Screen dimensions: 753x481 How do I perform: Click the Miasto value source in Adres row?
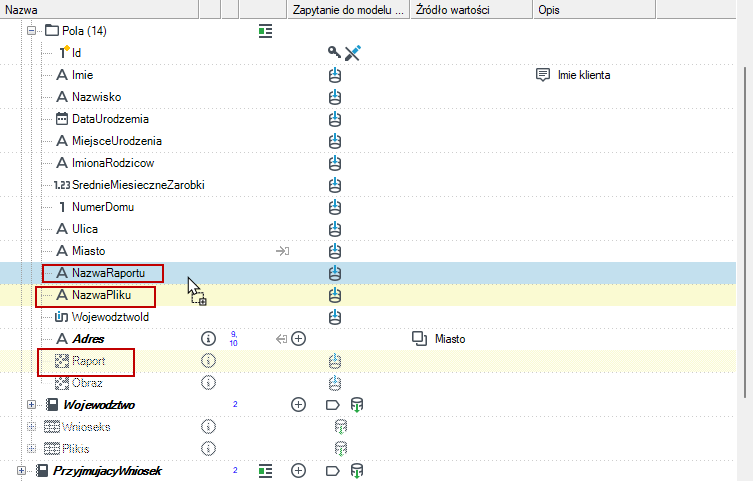[450, 339]
